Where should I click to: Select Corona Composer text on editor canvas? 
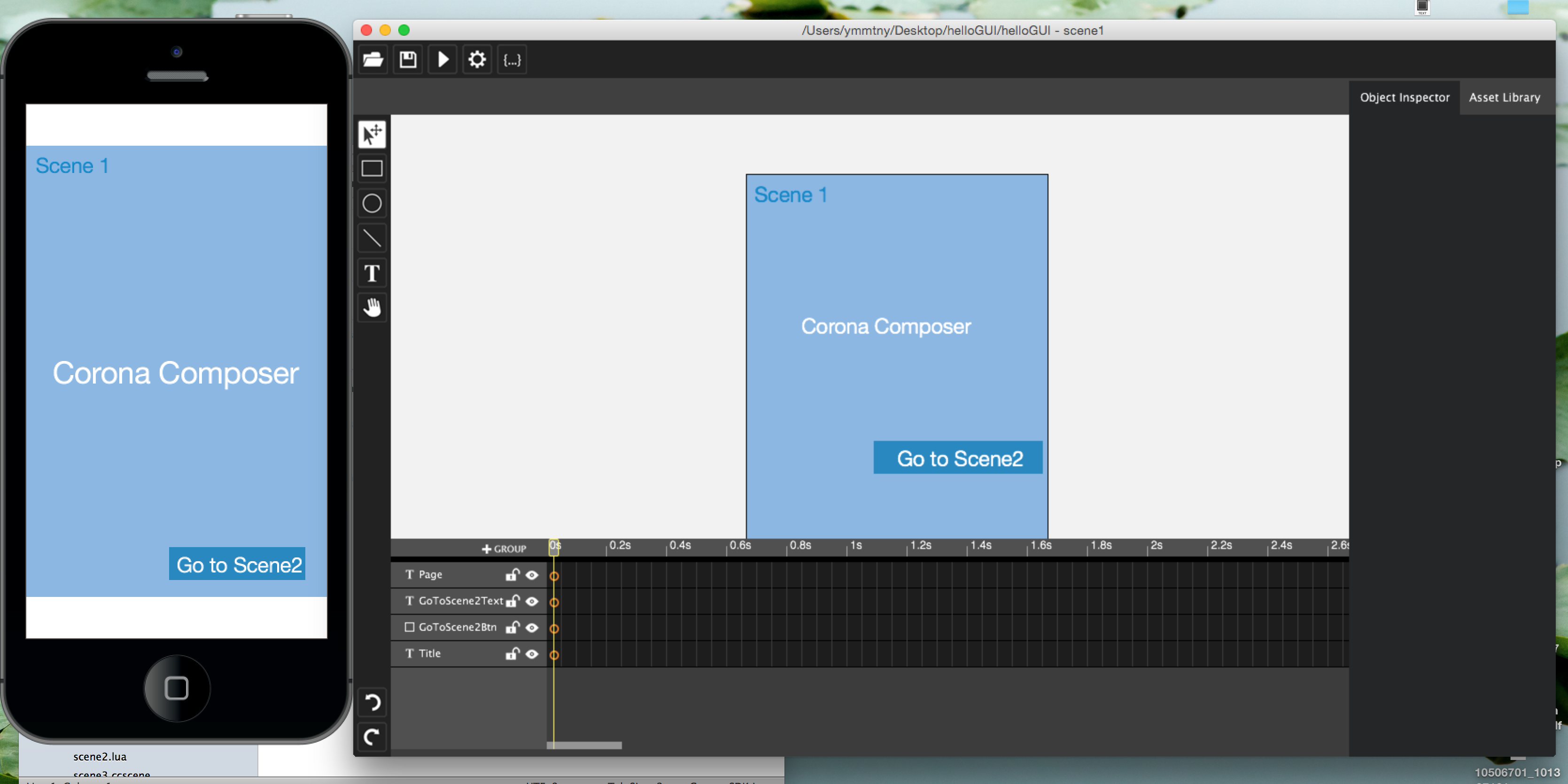(885, 327)
